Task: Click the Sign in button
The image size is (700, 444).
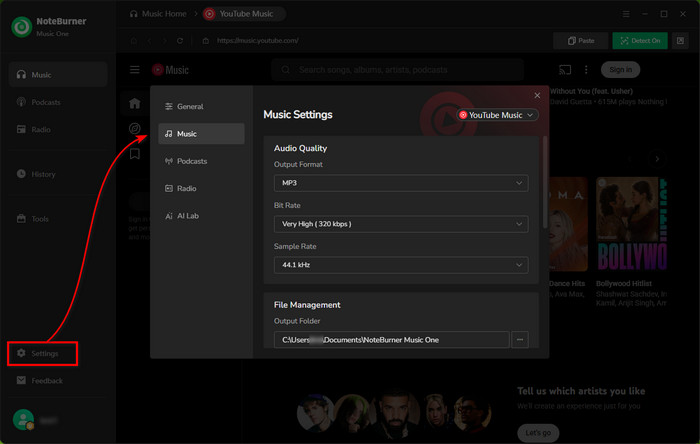Action: coord(621,70)
